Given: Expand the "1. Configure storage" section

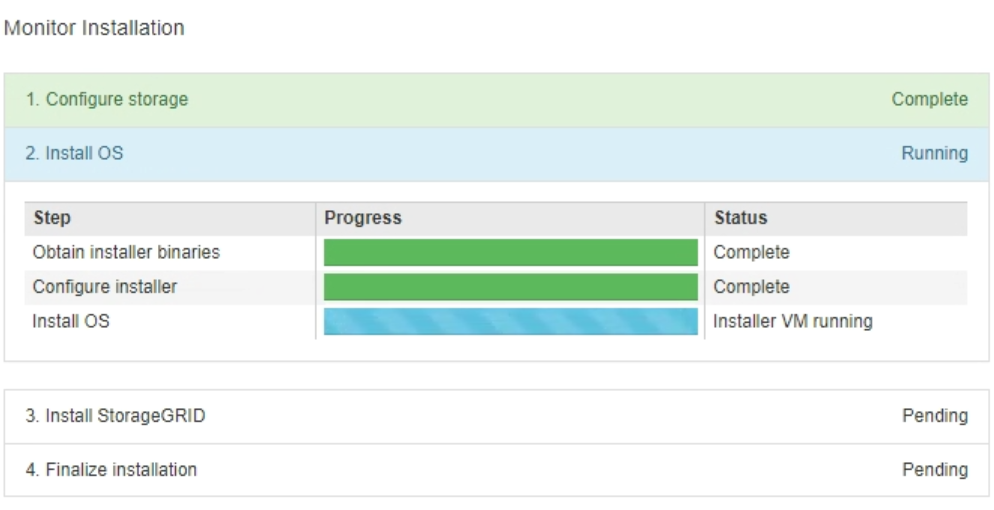Looking at the screenshot, I should coord(107,99).
